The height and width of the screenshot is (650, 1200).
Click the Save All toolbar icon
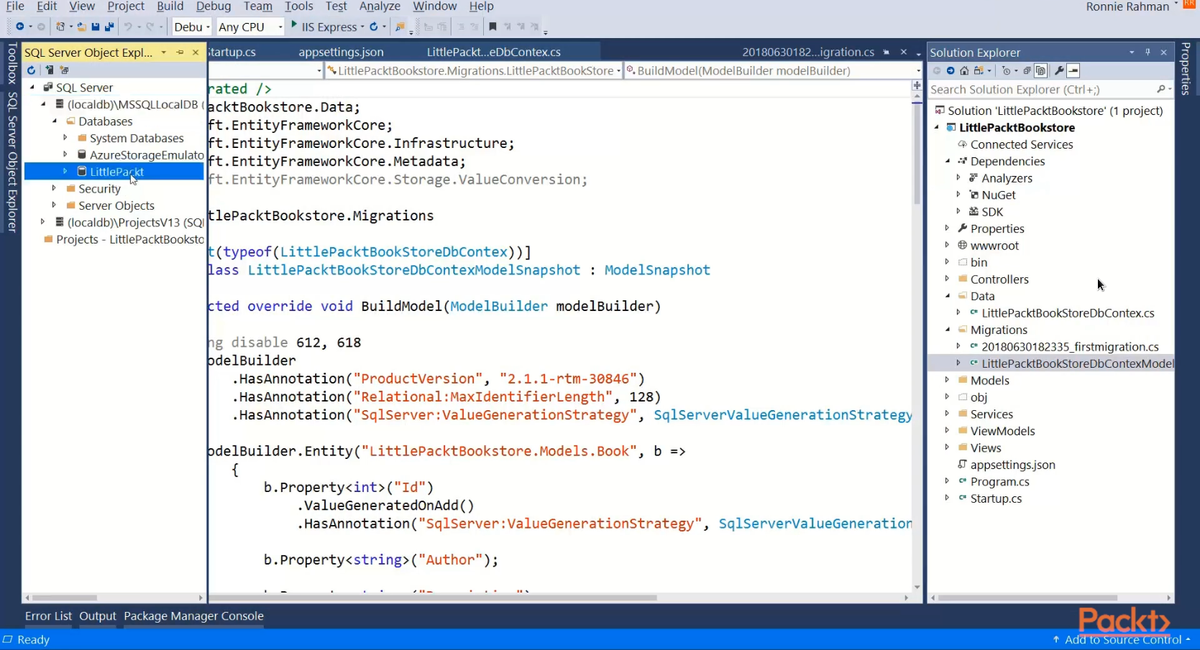pos(109,26)
